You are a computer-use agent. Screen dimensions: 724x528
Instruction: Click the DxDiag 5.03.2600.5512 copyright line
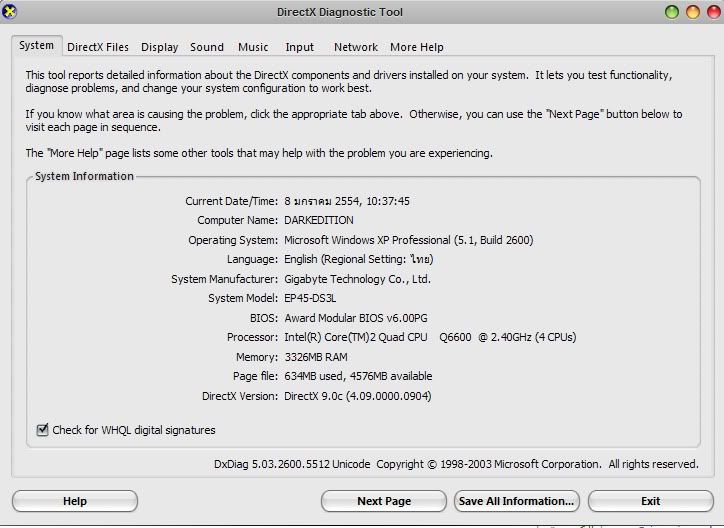pyautogui.click(x=456, y=464)
